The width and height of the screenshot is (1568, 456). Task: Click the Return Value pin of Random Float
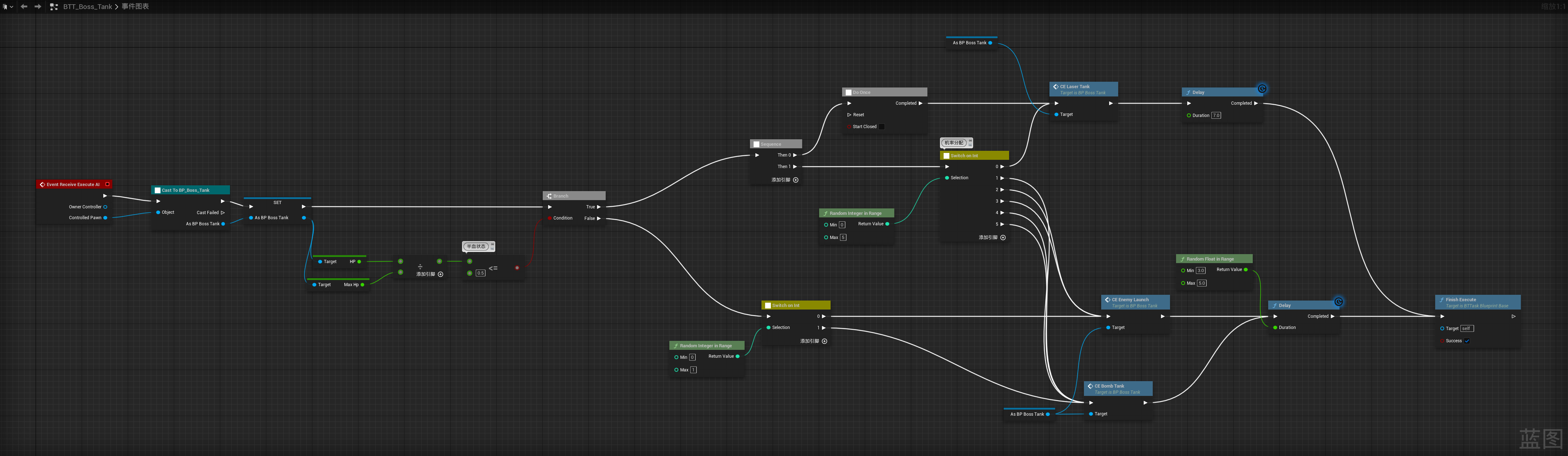click(1246, 270)
